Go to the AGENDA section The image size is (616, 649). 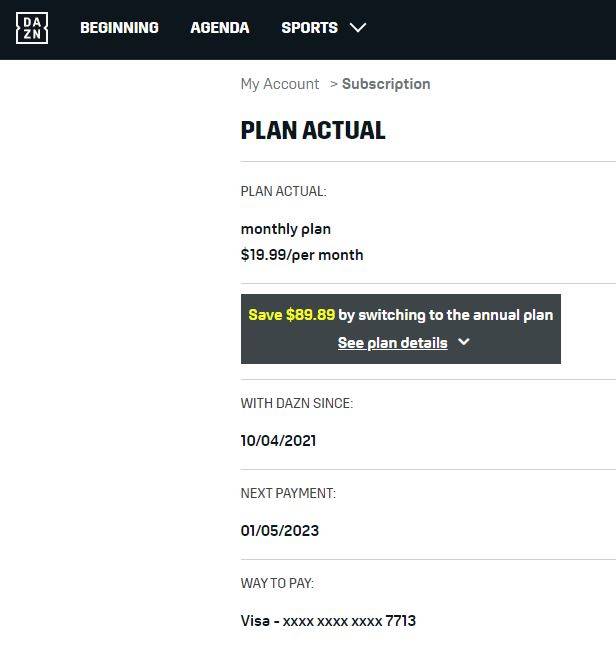(x=220, y=28)
